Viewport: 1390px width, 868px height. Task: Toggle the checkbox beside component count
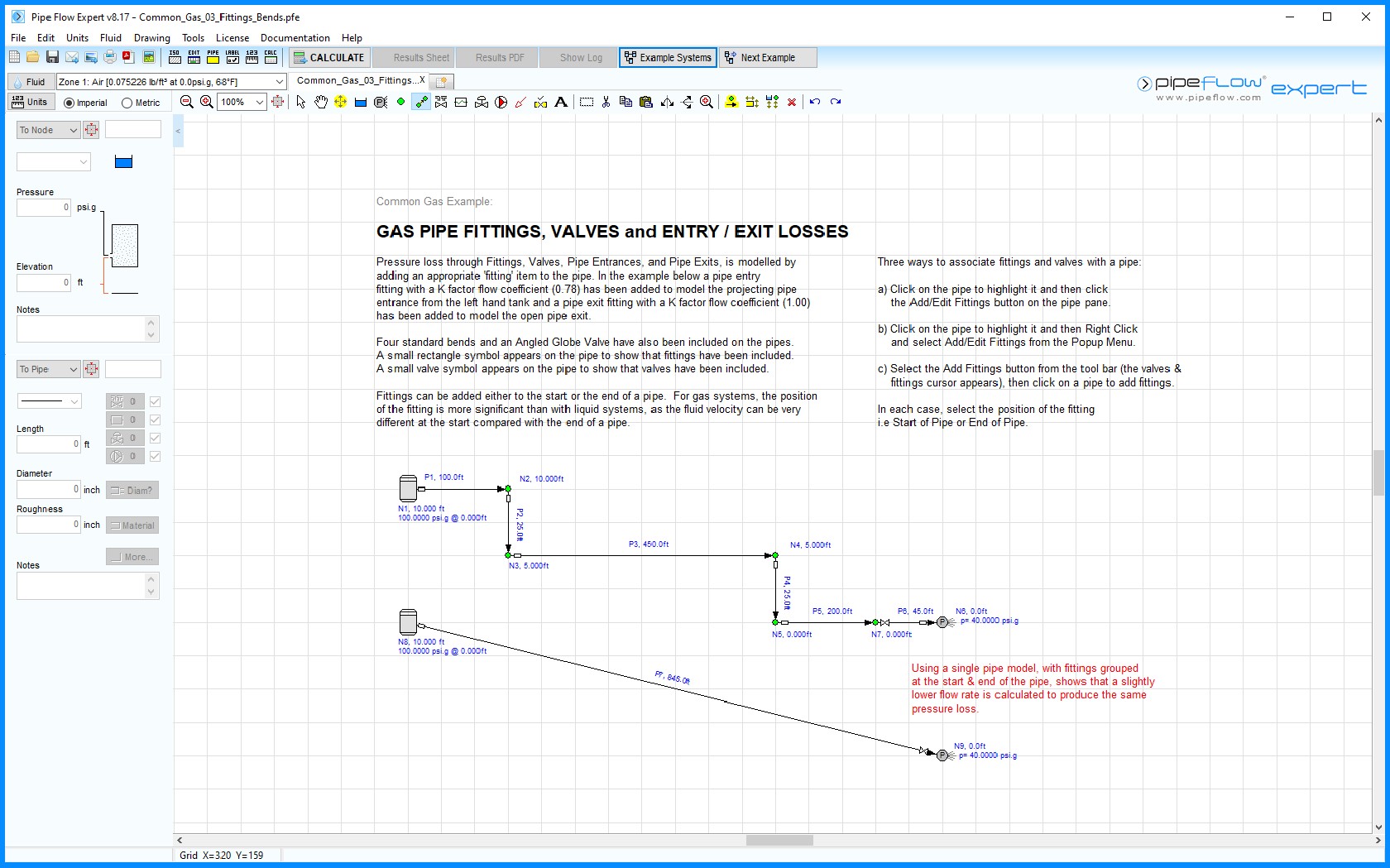[155, 420]
